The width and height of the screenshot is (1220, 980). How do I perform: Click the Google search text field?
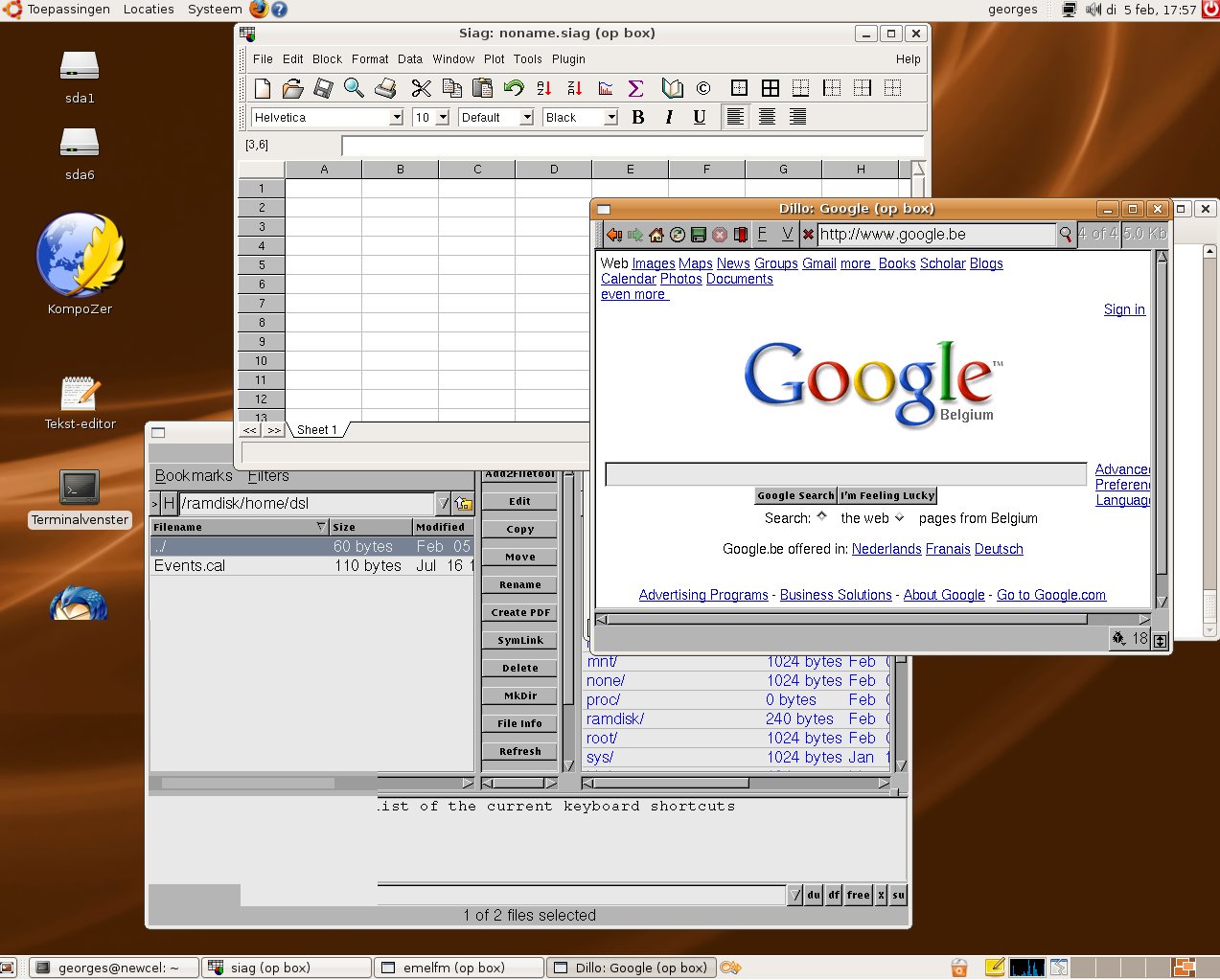click(x=846, y=474)
